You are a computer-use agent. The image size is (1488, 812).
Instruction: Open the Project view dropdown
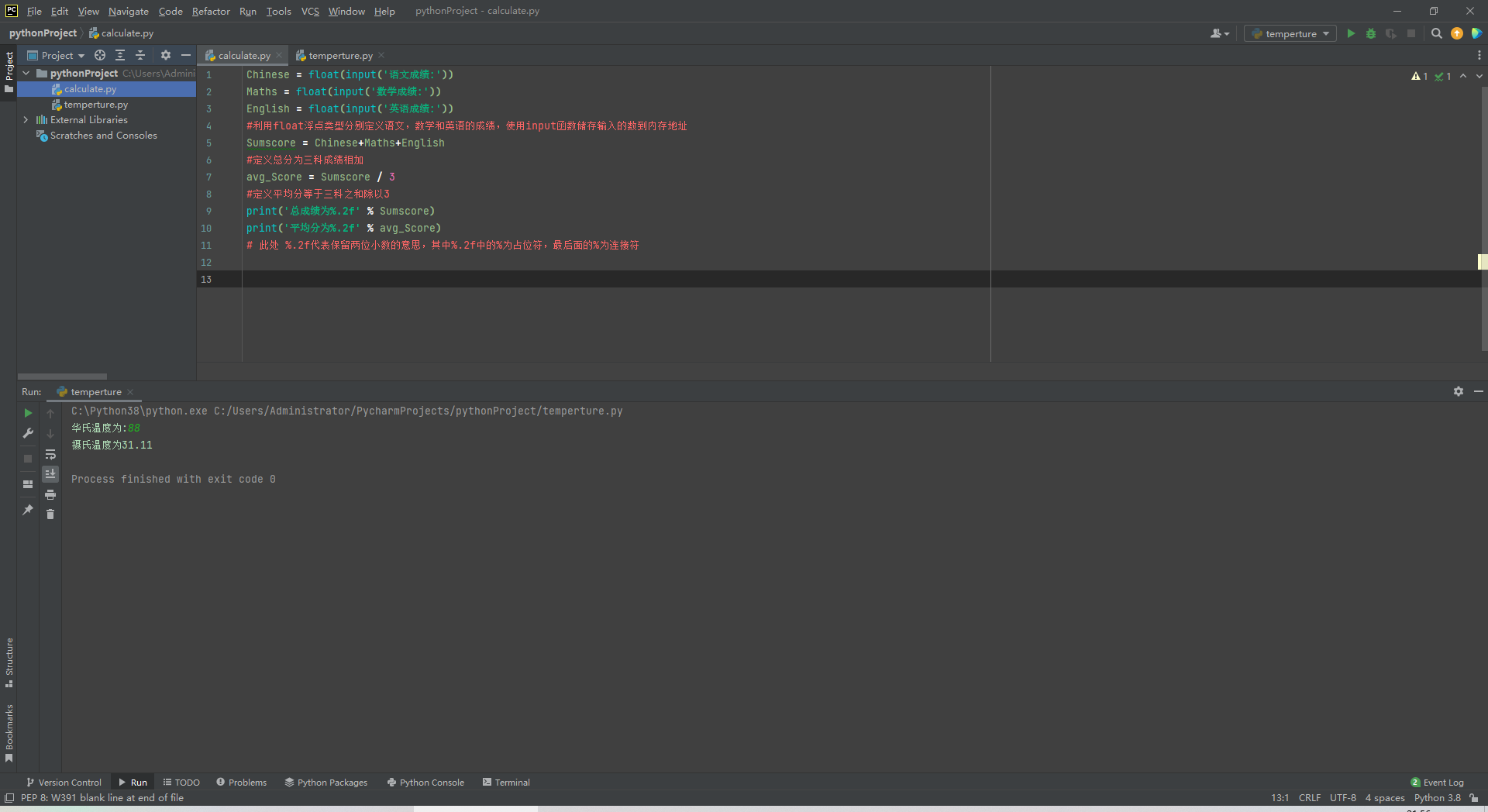pos(56,55)
